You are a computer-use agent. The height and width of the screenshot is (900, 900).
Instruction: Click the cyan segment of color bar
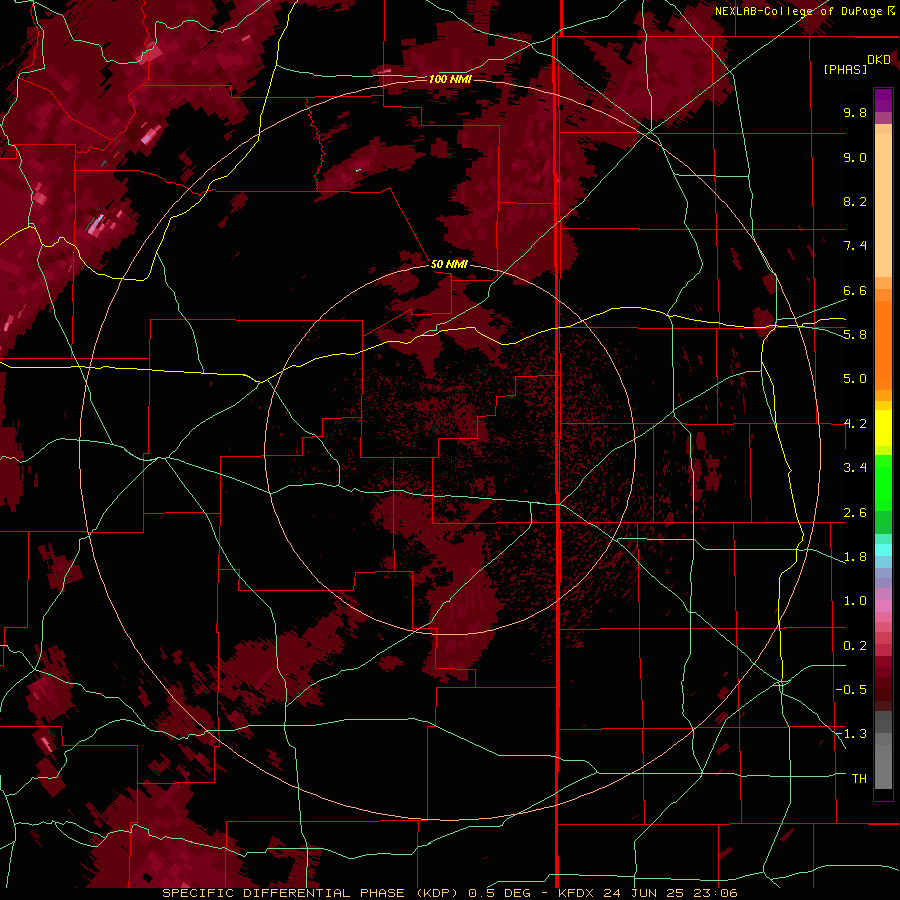[x=883, y=550]
